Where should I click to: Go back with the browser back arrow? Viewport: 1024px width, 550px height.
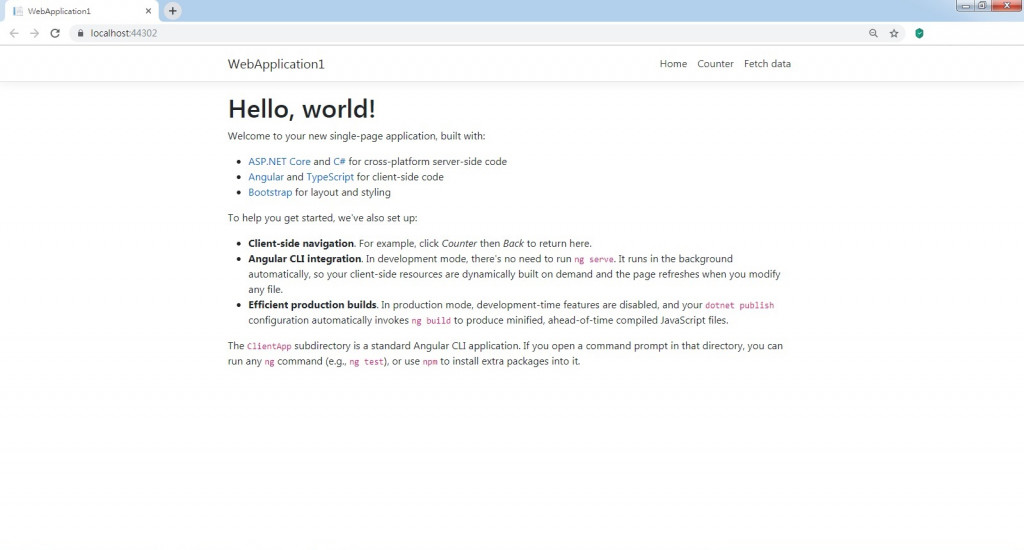pos(14,33)
